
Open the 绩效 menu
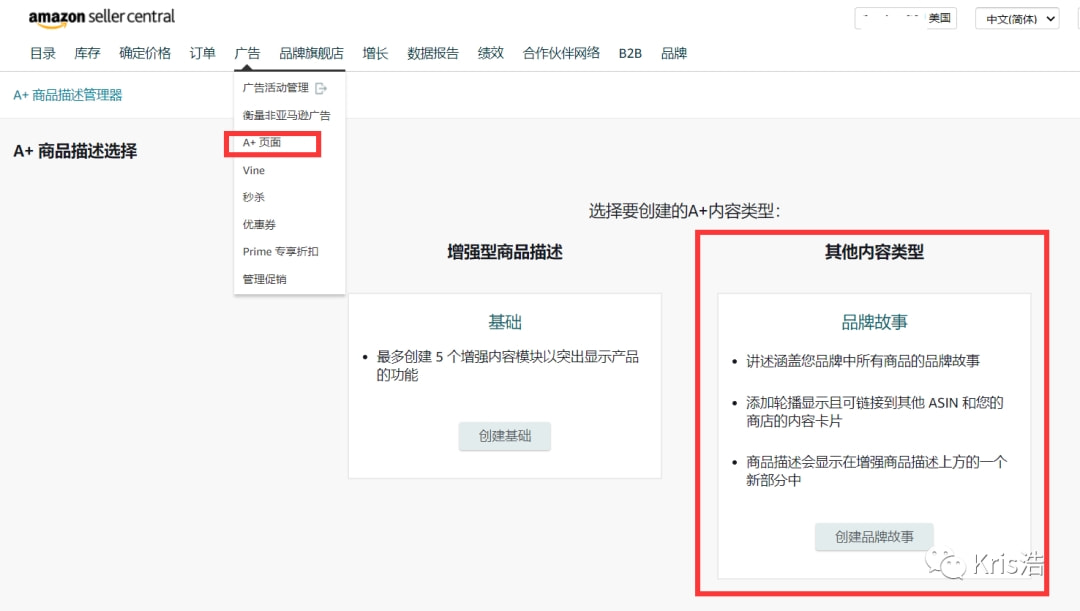490,53
